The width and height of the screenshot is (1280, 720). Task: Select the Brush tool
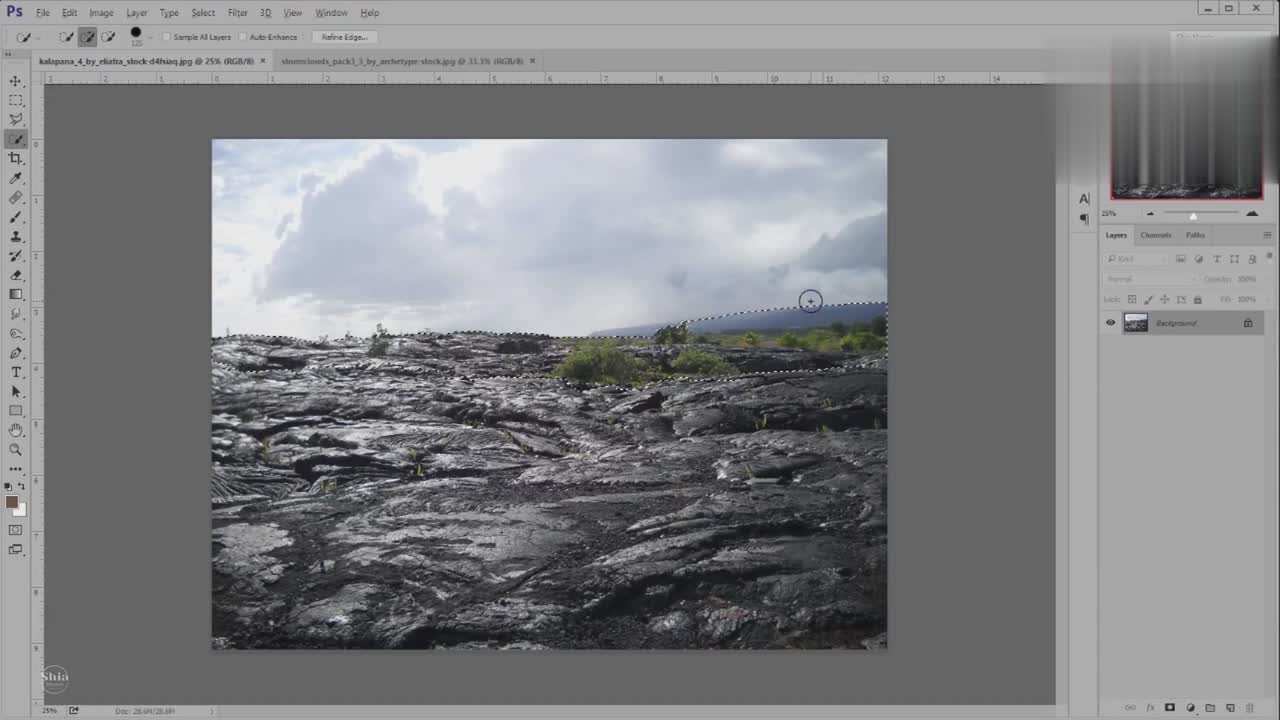pyautogui.click(x=15, y=217)
